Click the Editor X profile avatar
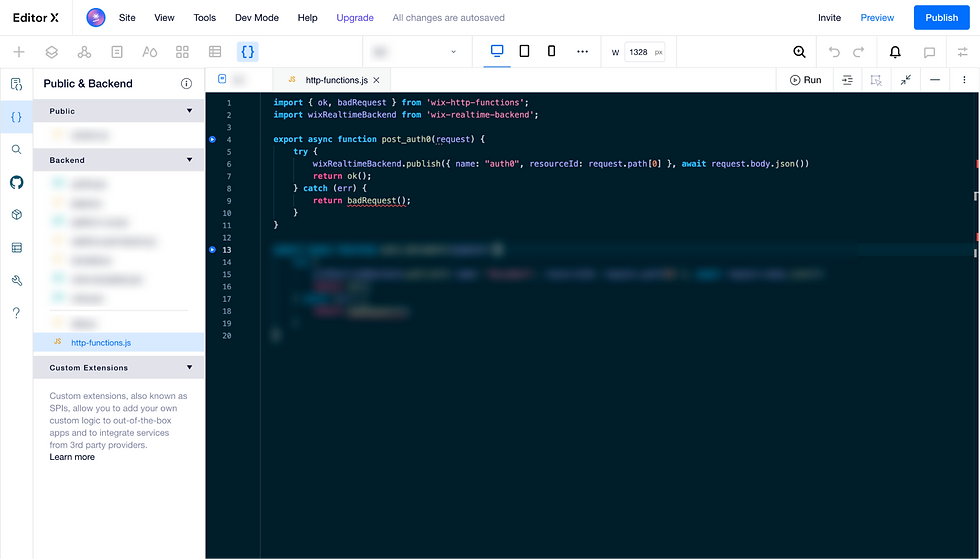Image resolution: width=980 pixels, height=559 pixels. pyautogui.click(x=96, y=18)
